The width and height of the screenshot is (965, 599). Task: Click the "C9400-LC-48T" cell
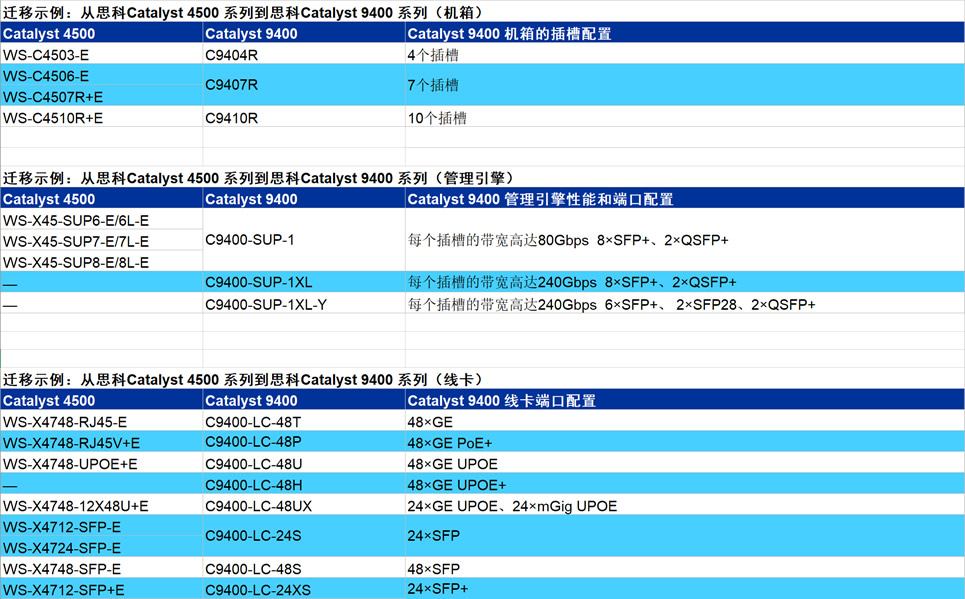pos(304,421)
